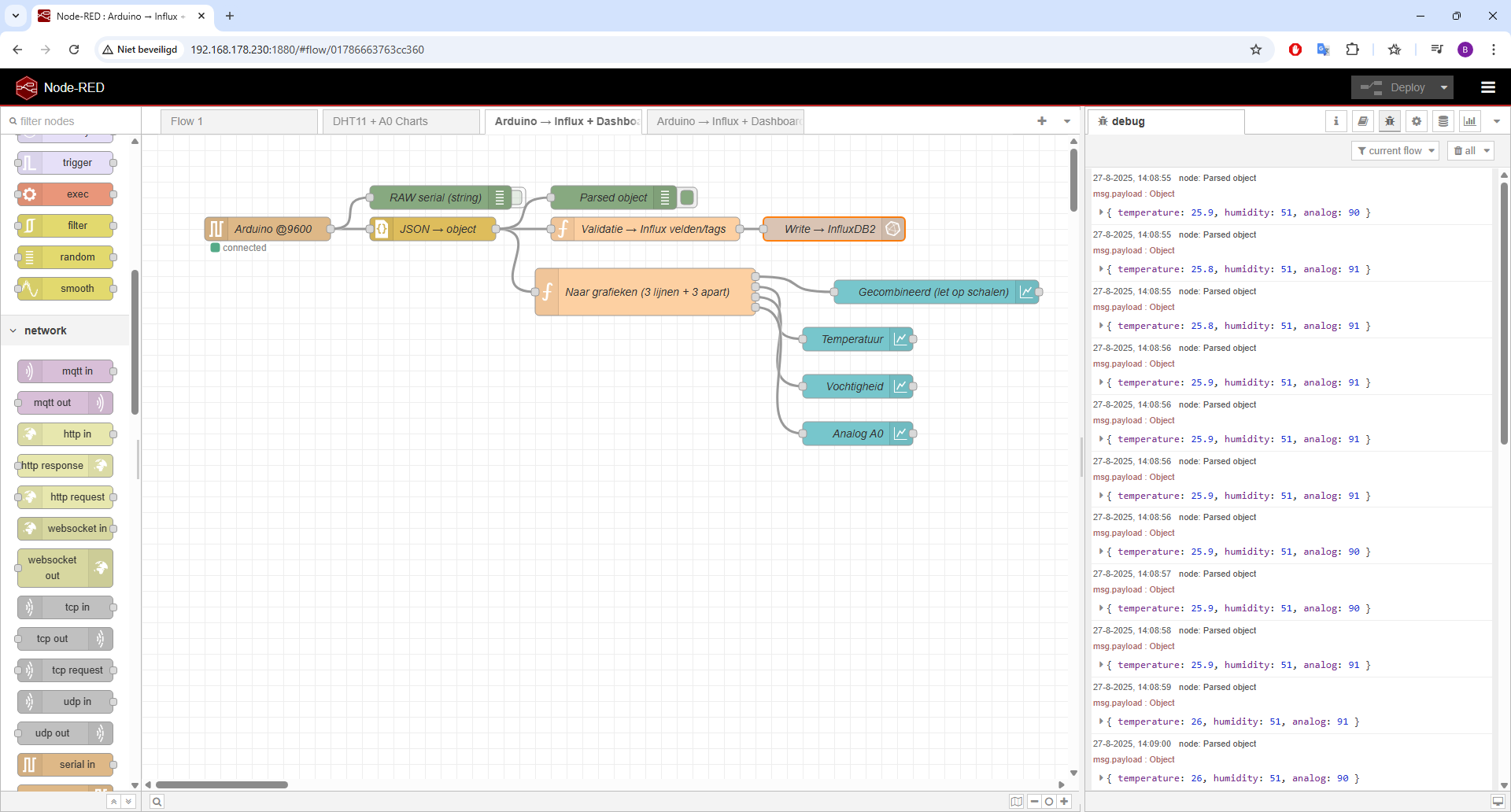Bookmark this page star icon
The height and width of the screenshot is (812, 1511).
click(x=1256, y=50)
